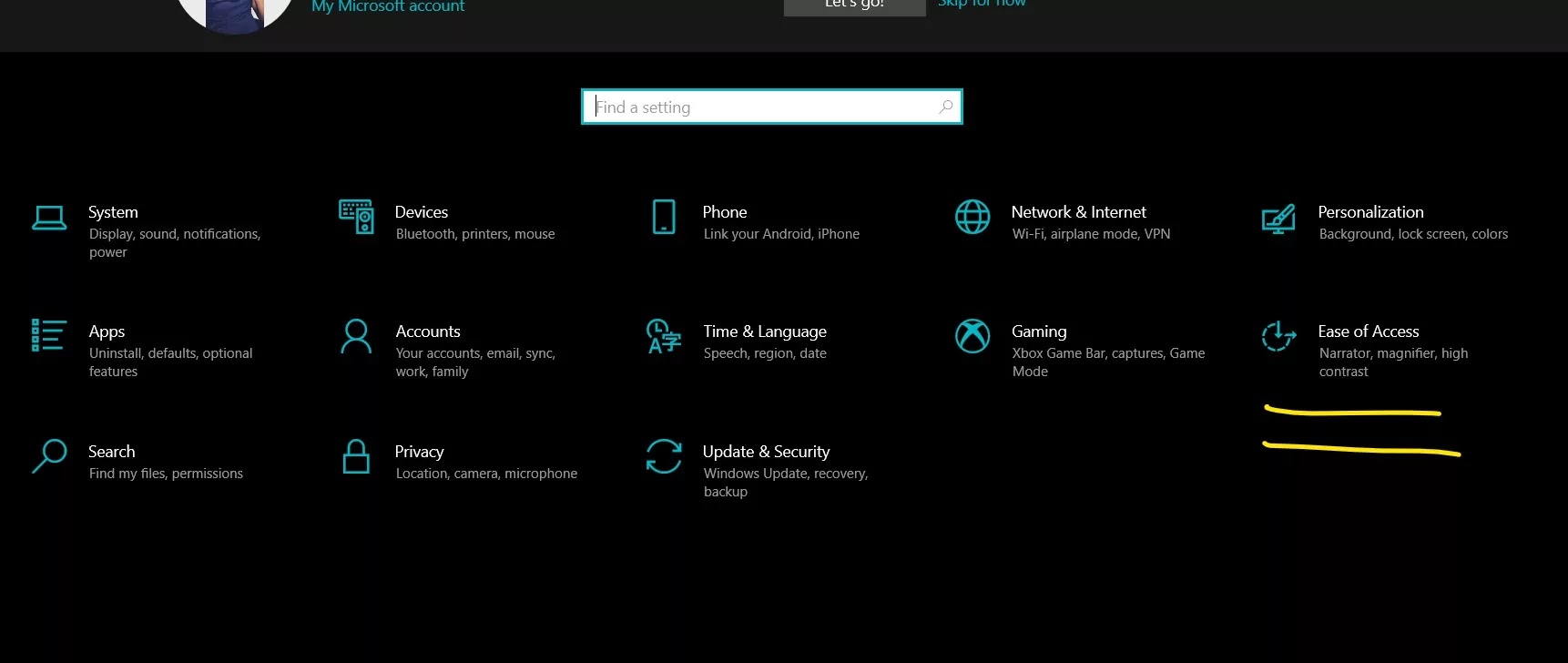Image resolution: width=1568 pixels, height=663 pixels.
Task: Click 'Find my files, permissions' description
Action: click(166, 474)
